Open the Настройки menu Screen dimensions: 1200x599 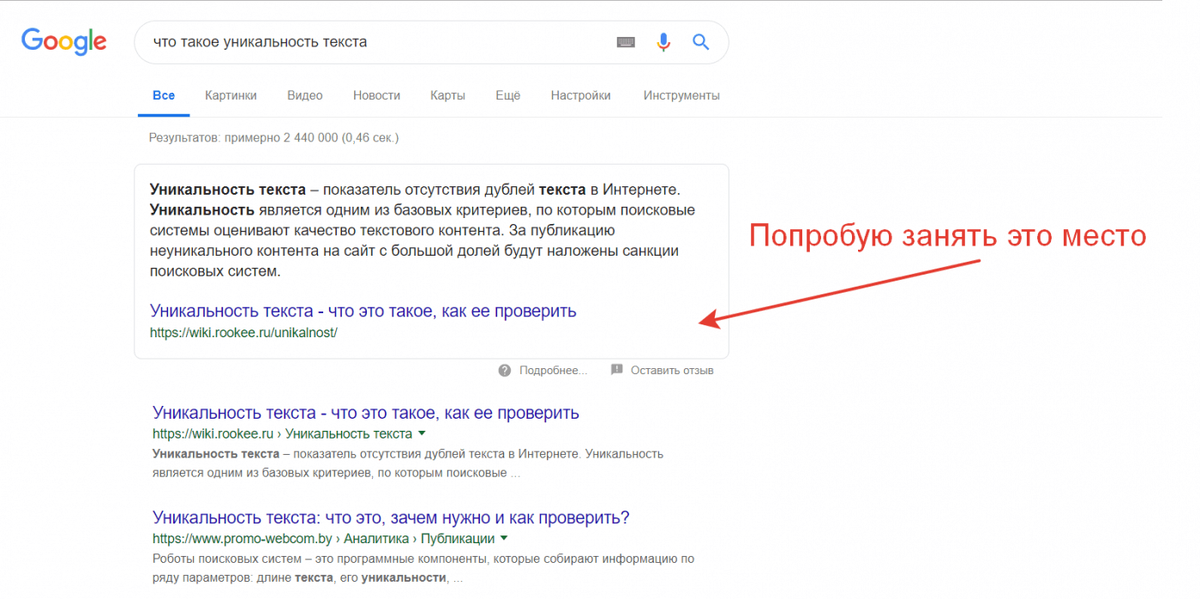pos(580,95)
